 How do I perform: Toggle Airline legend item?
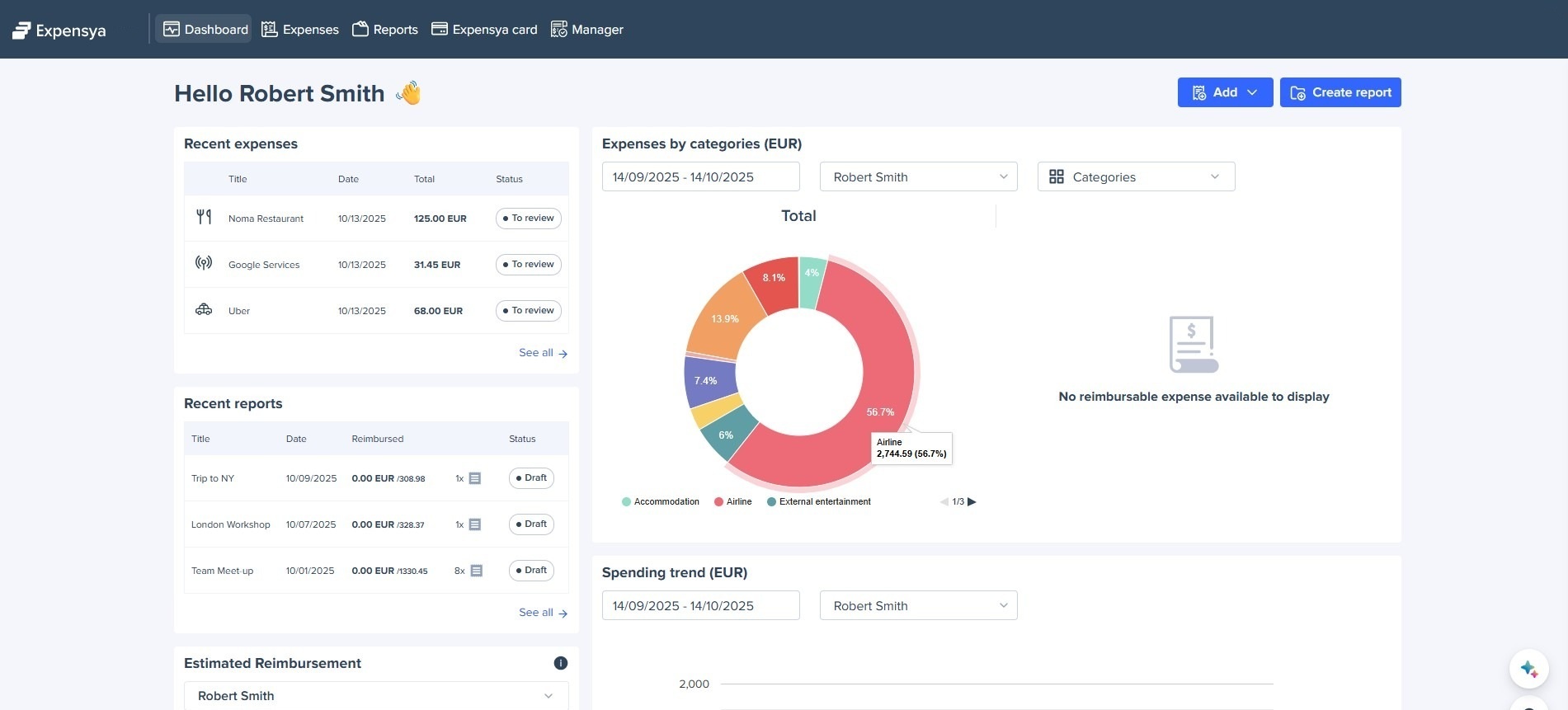[732, 501]
